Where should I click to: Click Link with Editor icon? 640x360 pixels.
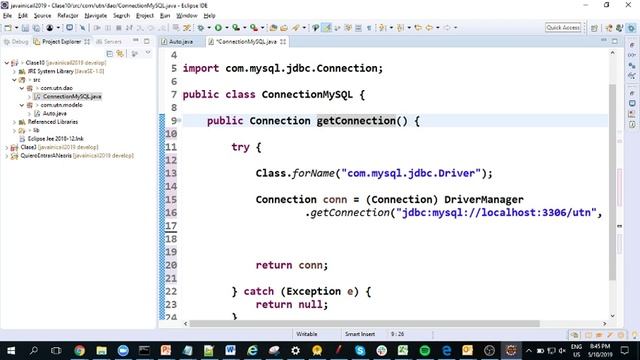click(x=120, y=53)
